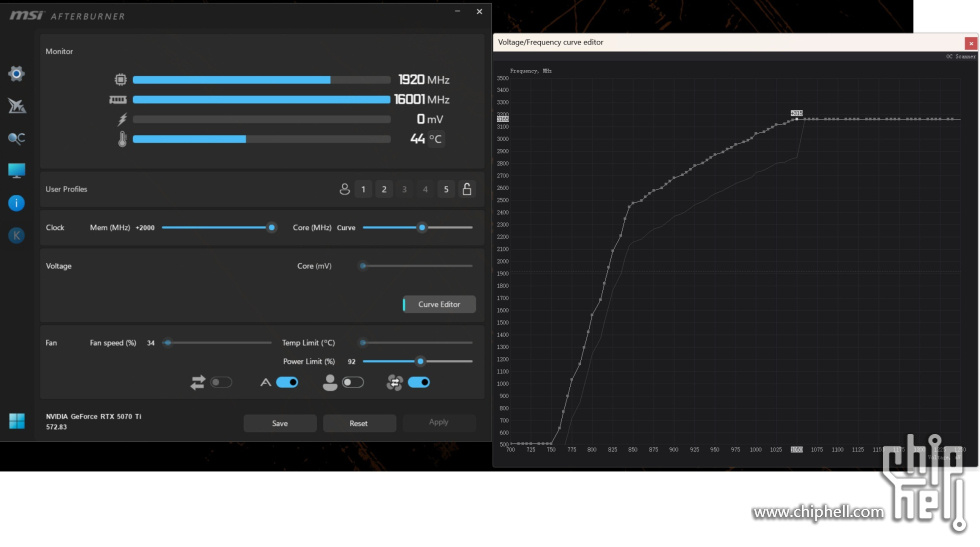Viewport: 980px width, 547px height.
Task: Click the fan sync icon
Action: tap(394, 382)
